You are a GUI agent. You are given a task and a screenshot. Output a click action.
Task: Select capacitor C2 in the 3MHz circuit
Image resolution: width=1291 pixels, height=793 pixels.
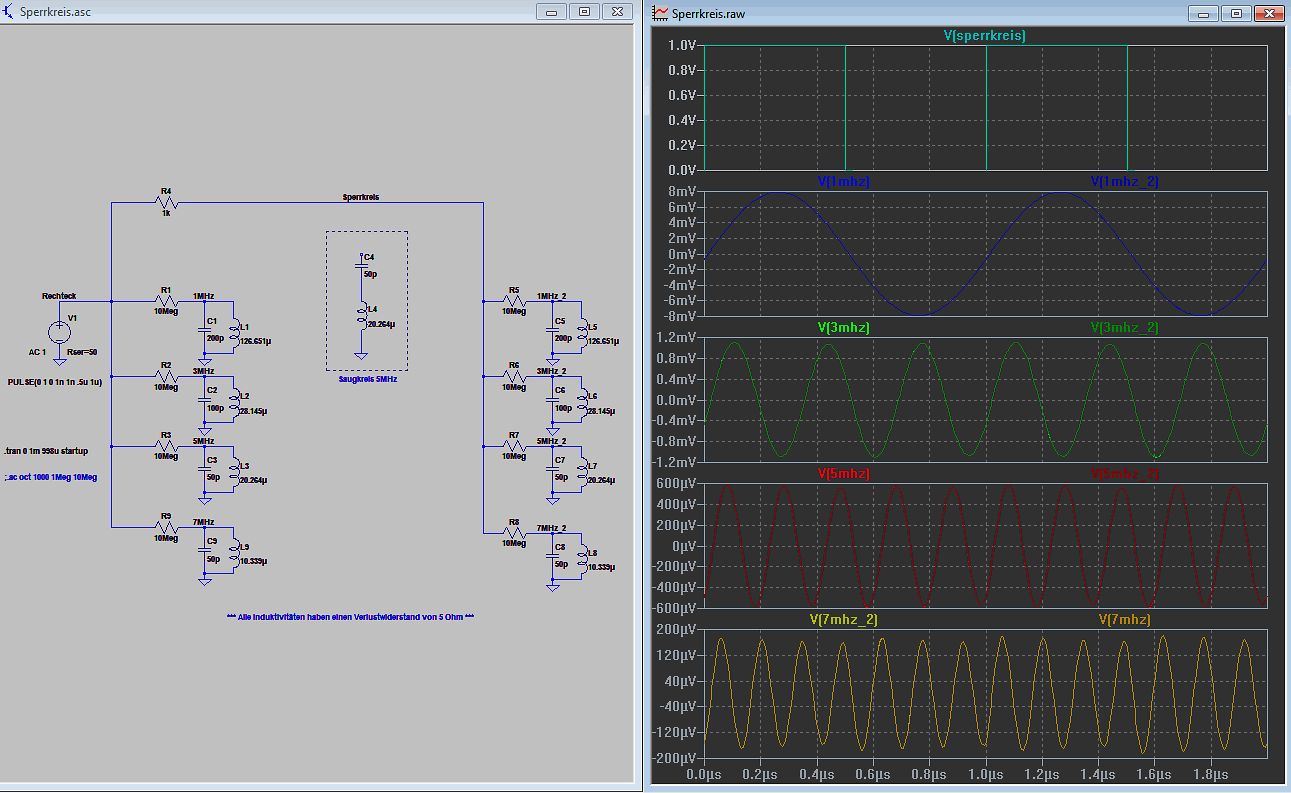click(x=205, y=400)
